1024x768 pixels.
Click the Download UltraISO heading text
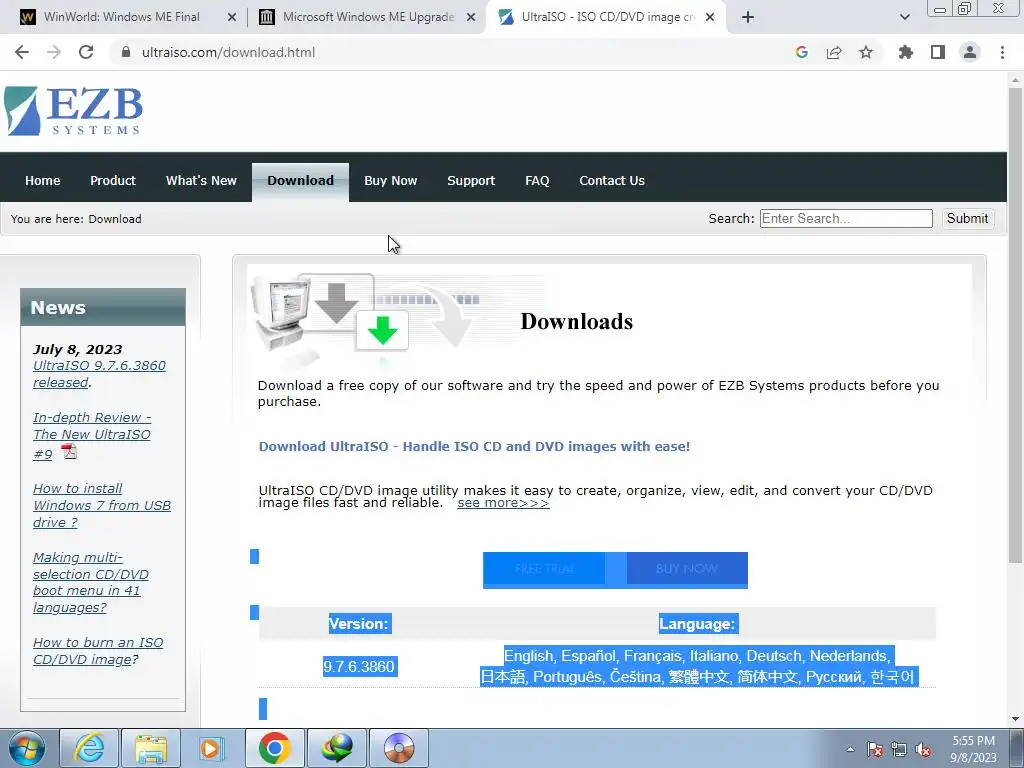pyautogui.click(x=474, y=447)
